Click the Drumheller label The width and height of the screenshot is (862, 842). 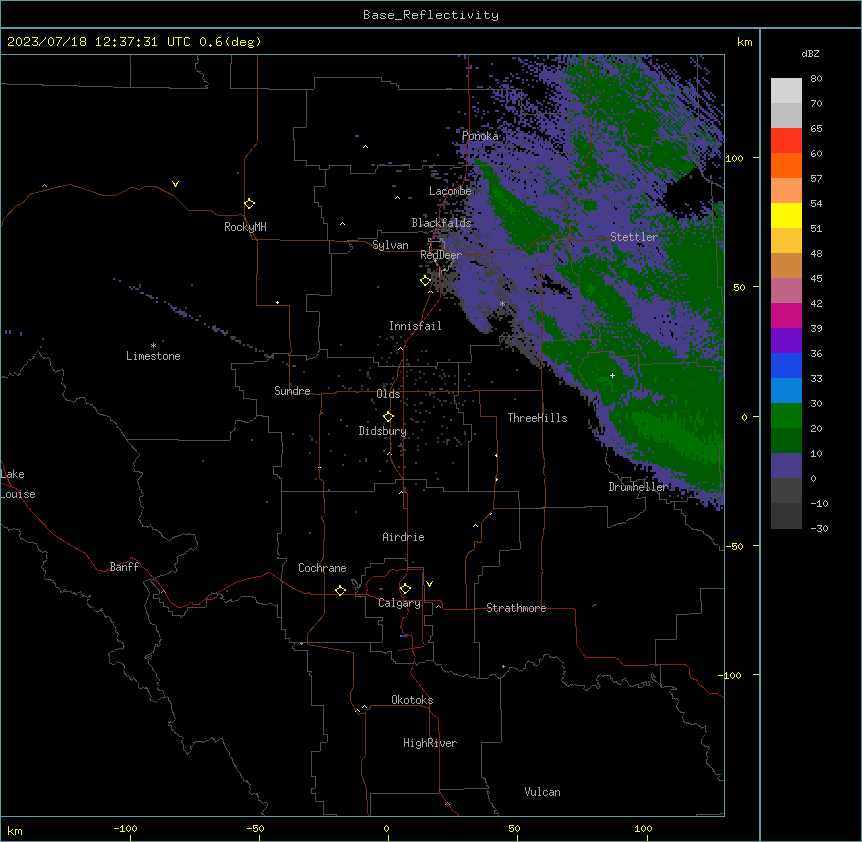(x=639, y=487)
